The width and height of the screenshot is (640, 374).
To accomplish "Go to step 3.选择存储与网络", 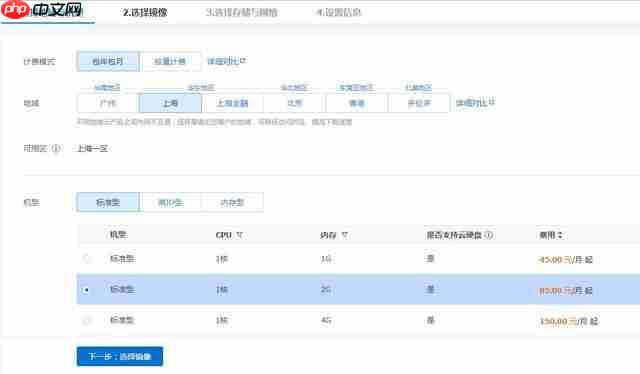I will tap(242, 12).
